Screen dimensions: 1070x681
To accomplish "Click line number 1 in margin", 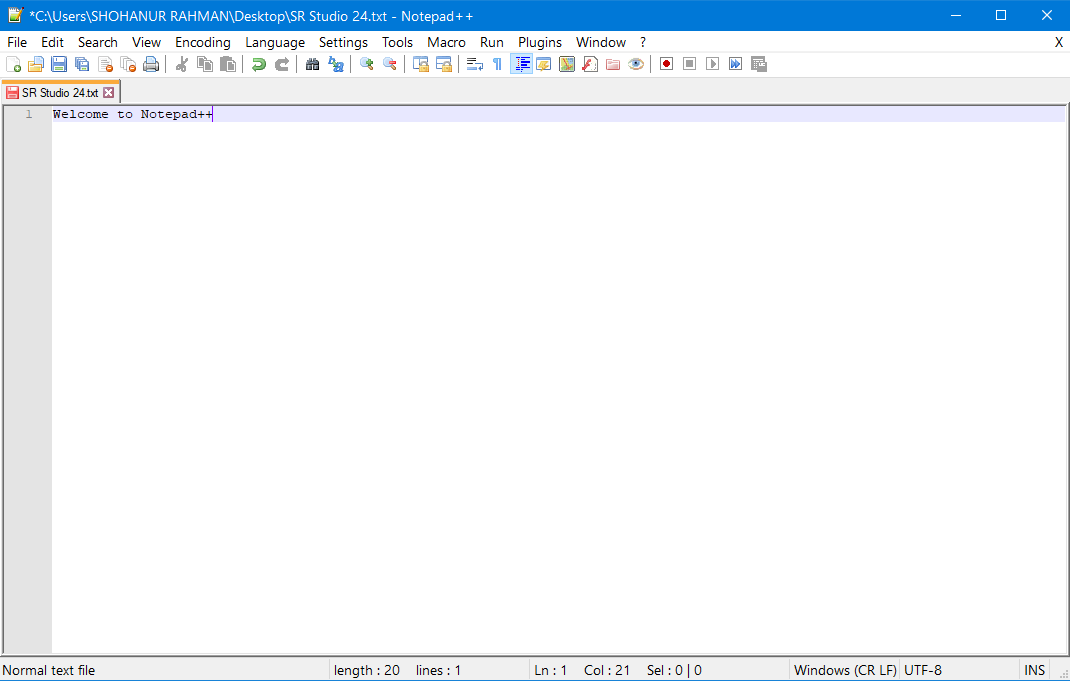I will click(29, 114).
